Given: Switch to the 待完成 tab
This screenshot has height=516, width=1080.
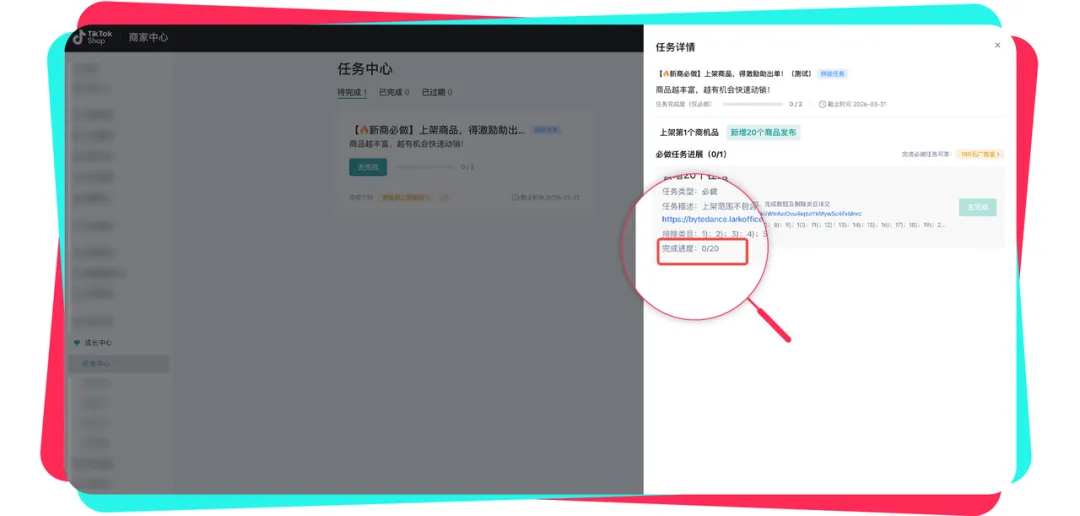Looking at the screenshot, I should coord(351,92).
